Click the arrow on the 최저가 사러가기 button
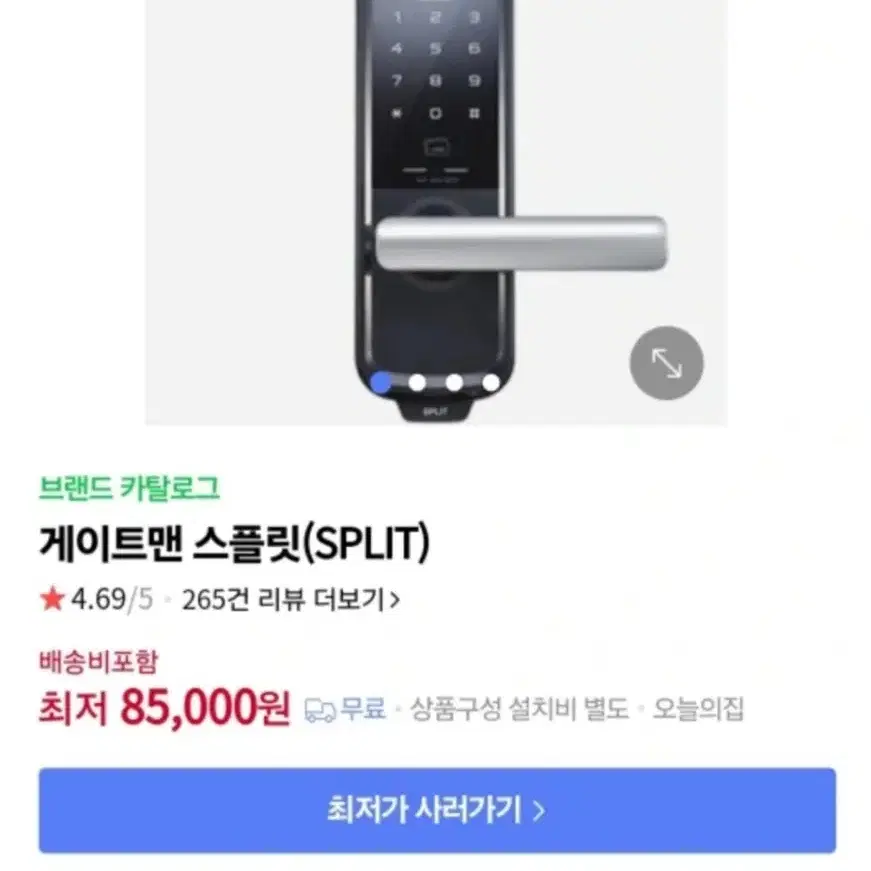This screenshot has height=871, width=871. pyautogui.click(x=538, y=811)
